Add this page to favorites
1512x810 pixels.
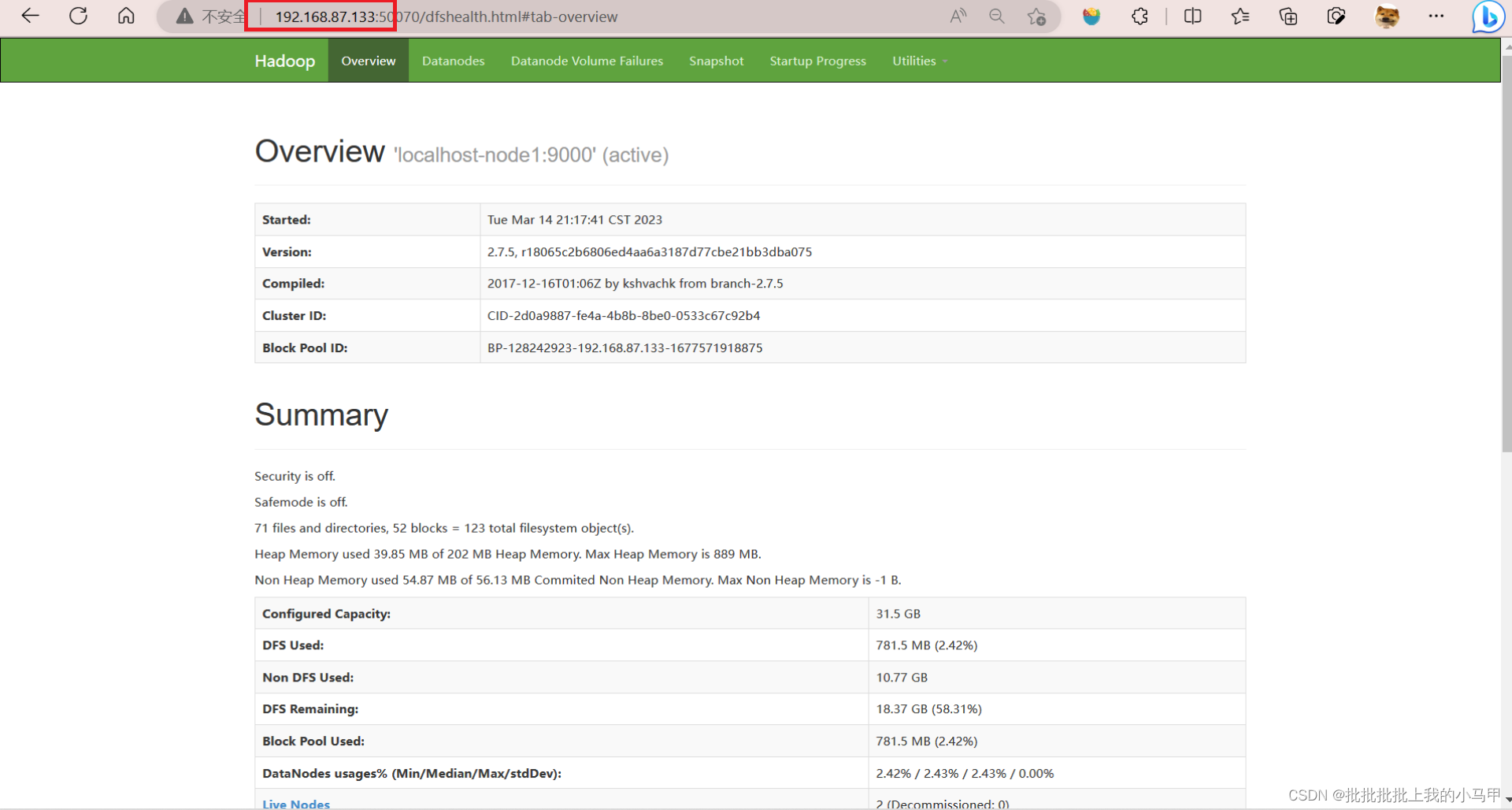[x=1036, y=17]
